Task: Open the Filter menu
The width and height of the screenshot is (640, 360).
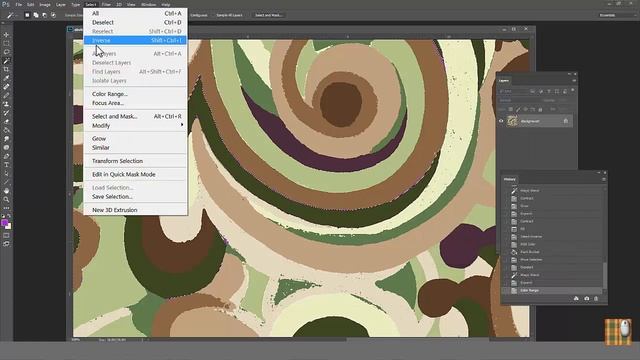Action: click(106, 4)
